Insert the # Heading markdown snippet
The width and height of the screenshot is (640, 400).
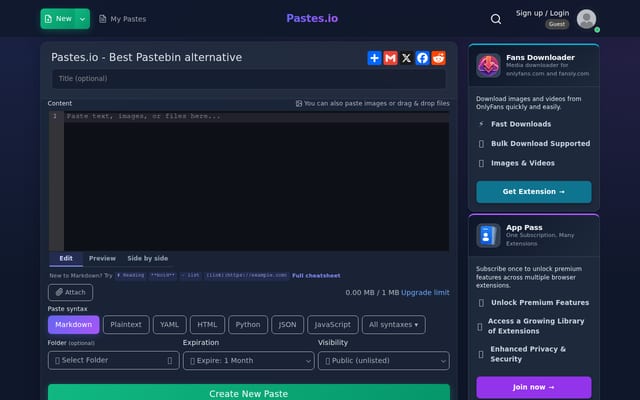point(131,276)
